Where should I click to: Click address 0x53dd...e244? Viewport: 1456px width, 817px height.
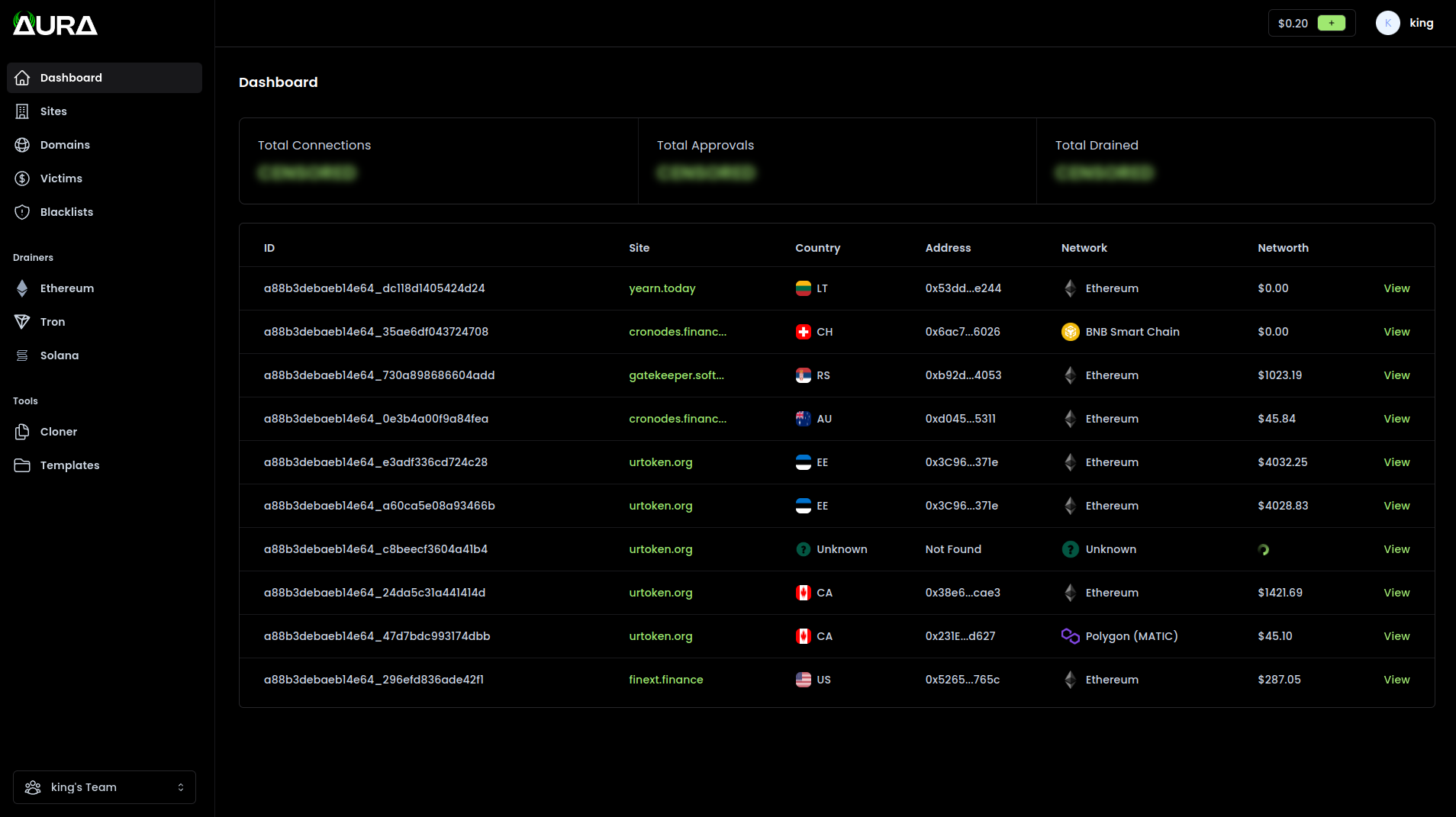tap(963, 288)
